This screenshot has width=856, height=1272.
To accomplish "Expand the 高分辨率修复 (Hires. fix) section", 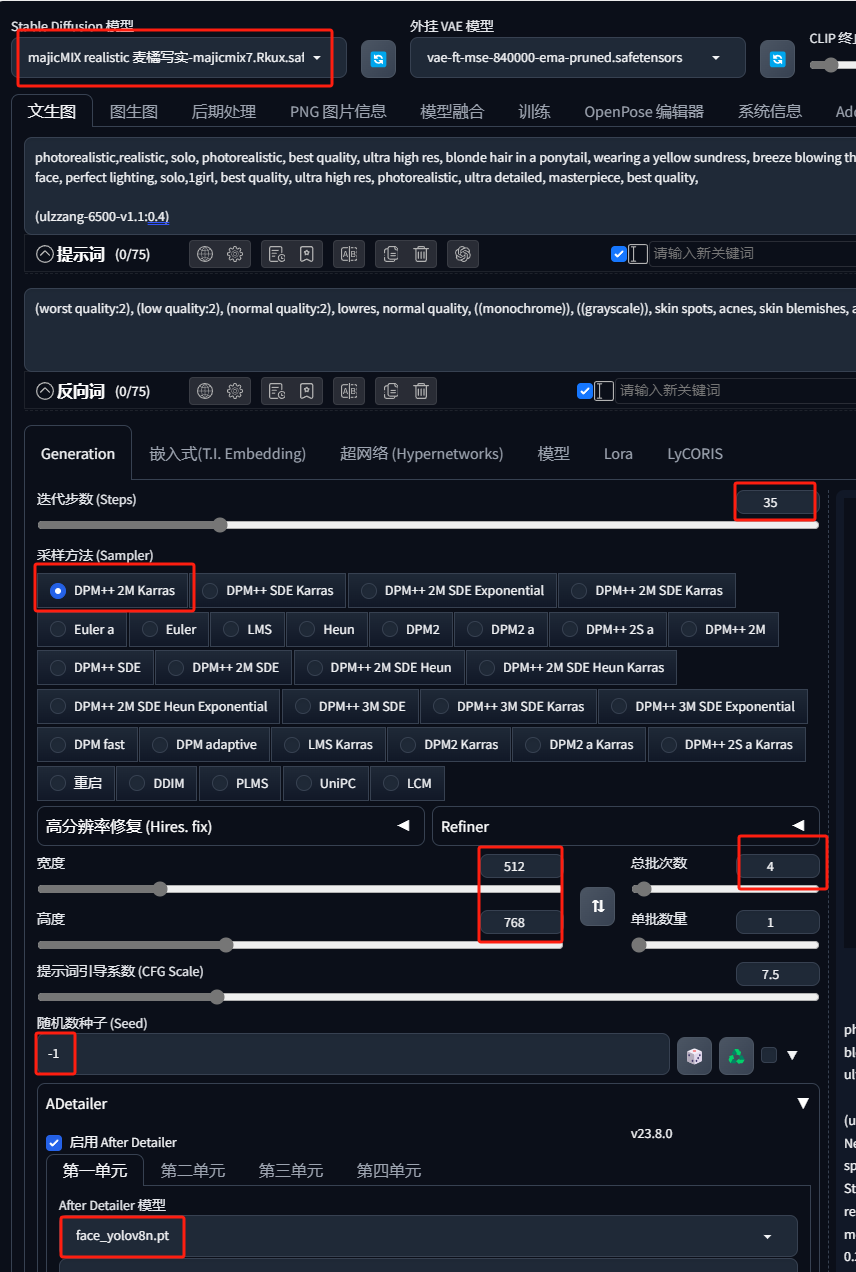I will click(231, 826).
